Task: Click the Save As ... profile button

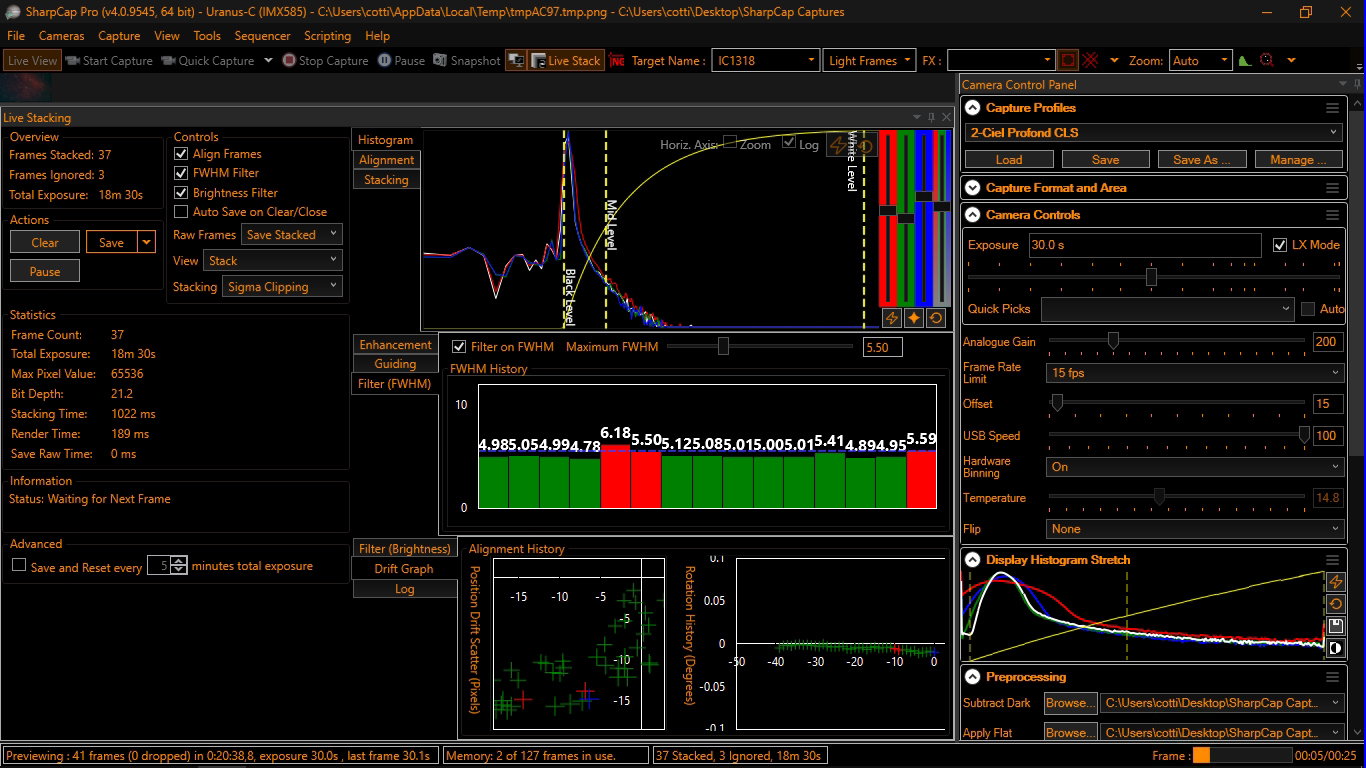Action: tap(1201, 160)
